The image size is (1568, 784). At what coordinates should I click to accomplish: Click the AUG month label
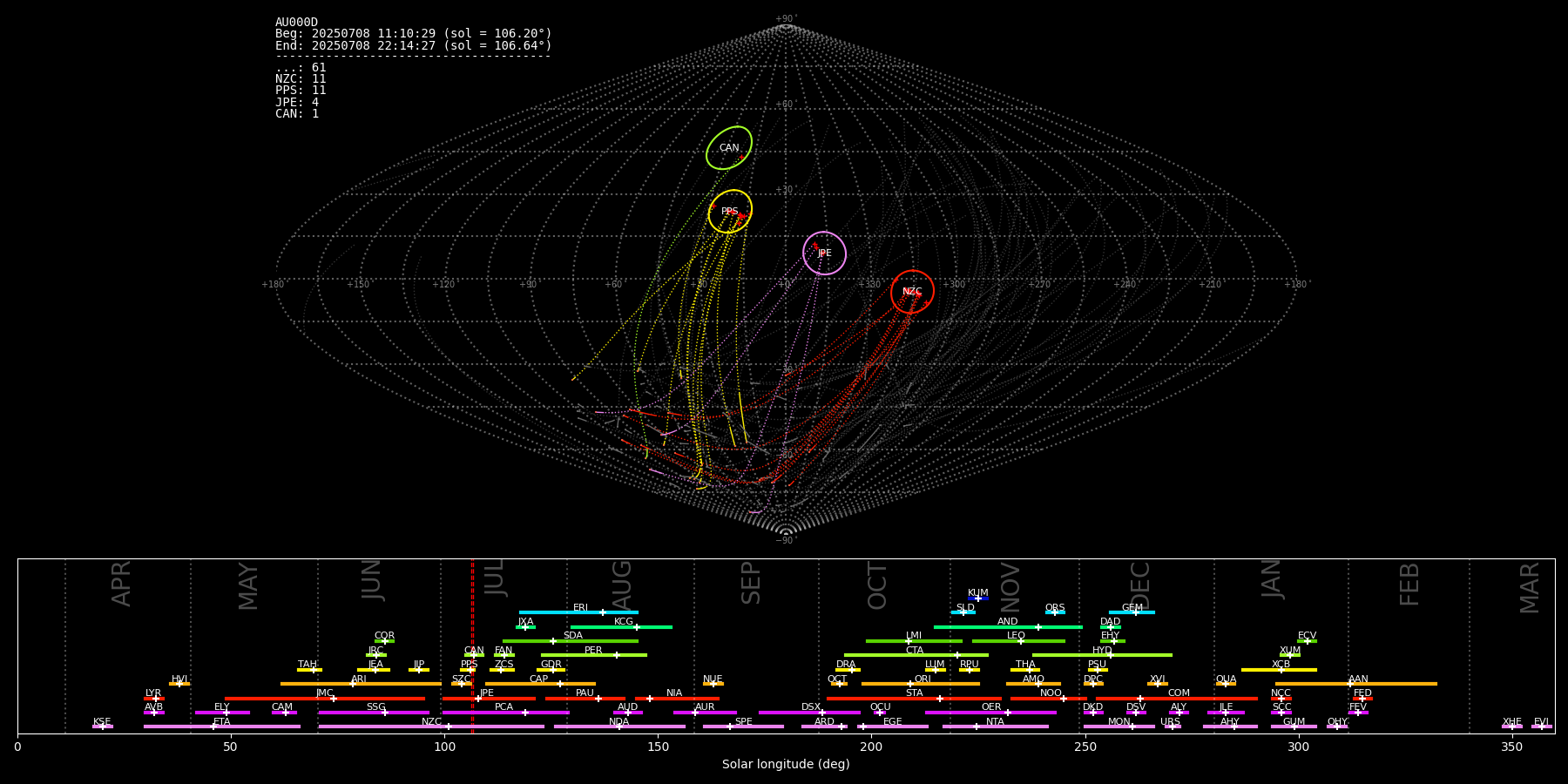click(622, 585)
